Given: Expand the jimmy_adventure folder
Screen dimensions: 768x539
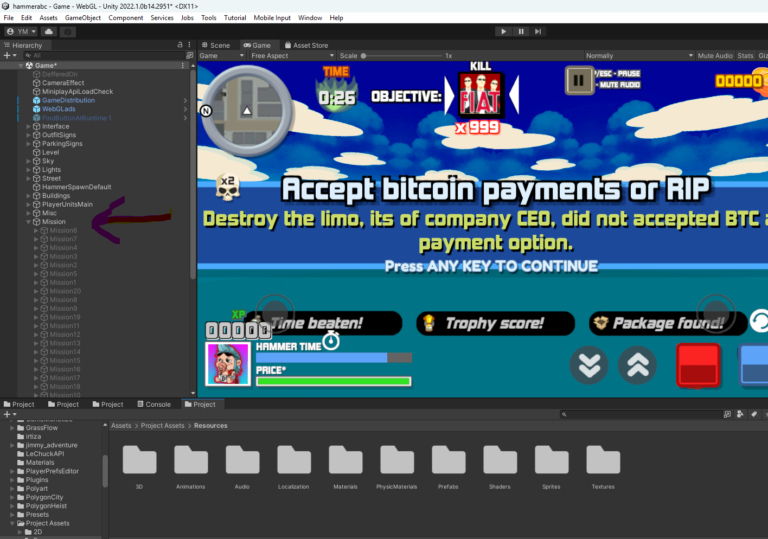Looking at the screenshot, I should 12,445.
